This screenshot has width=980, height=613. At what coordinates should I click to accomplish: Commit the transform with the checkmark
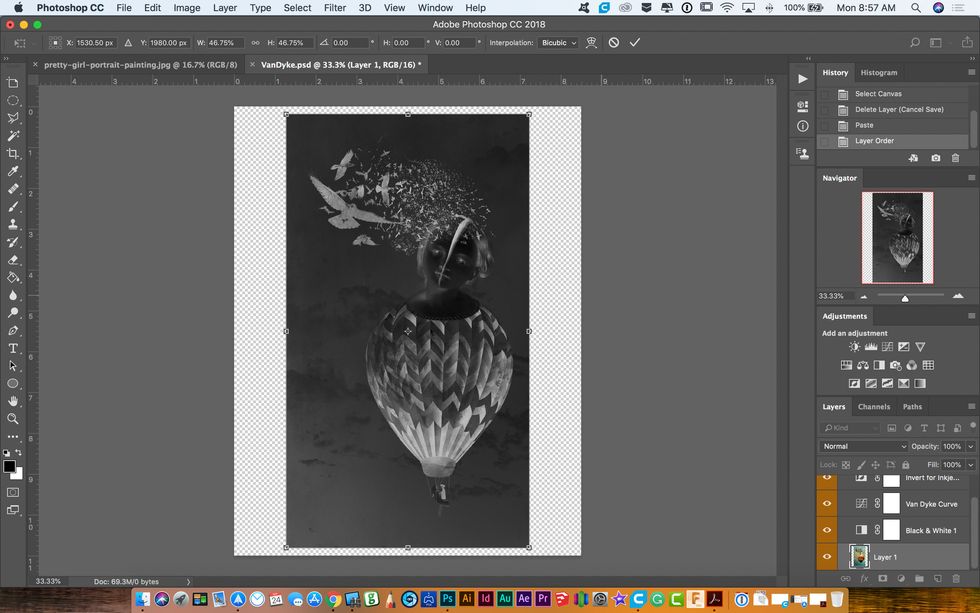point(634,43)
